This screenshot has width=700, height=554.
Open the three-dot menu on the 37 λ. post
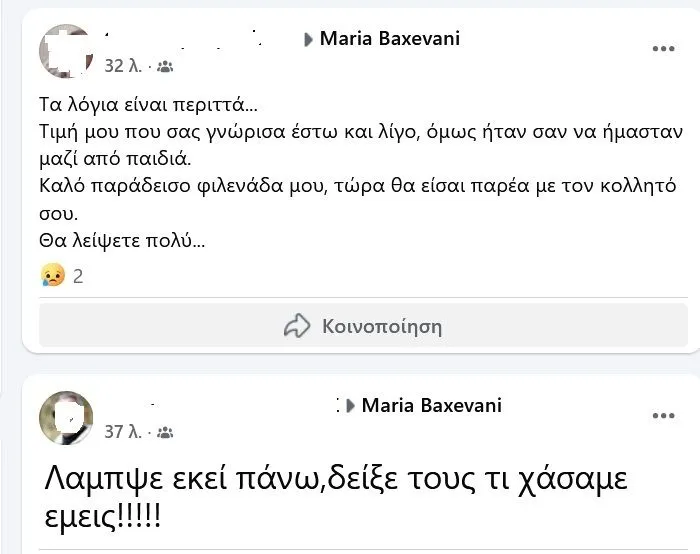(x=663, y=415)
